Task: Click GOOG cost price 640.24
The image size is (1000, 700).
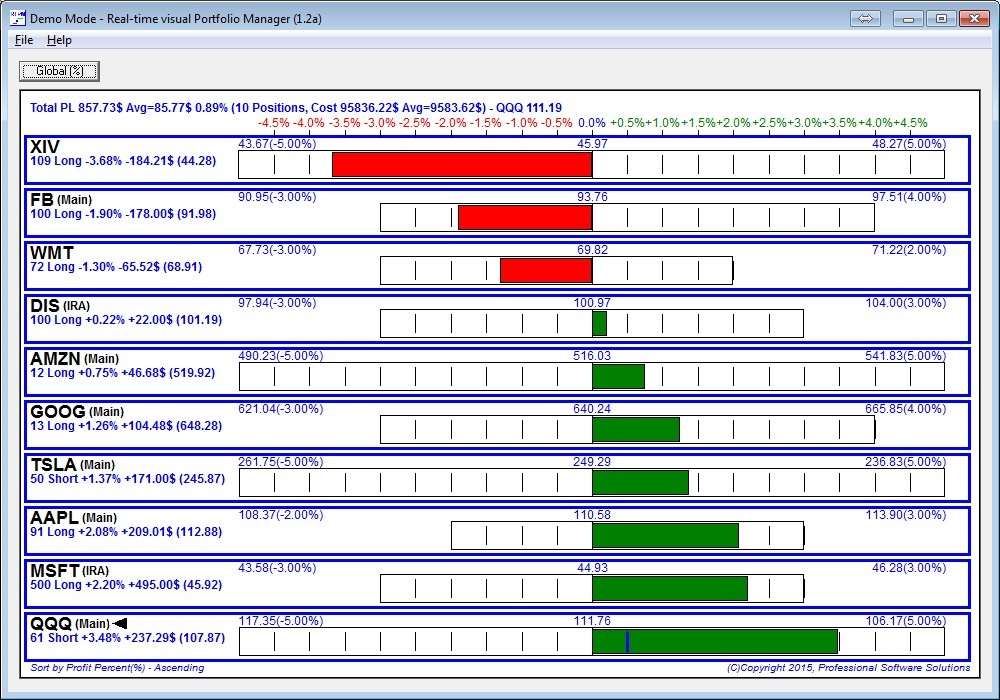Action: tap(592, 408)
